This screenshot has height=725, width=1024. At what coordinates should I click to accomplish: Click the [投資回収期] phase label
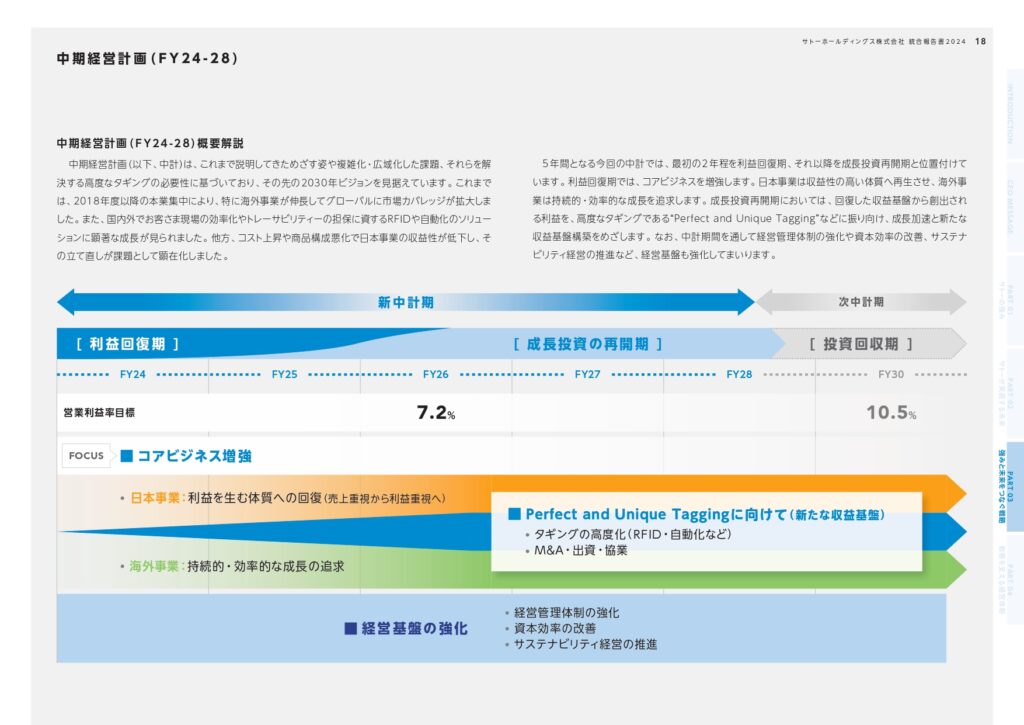861,344
